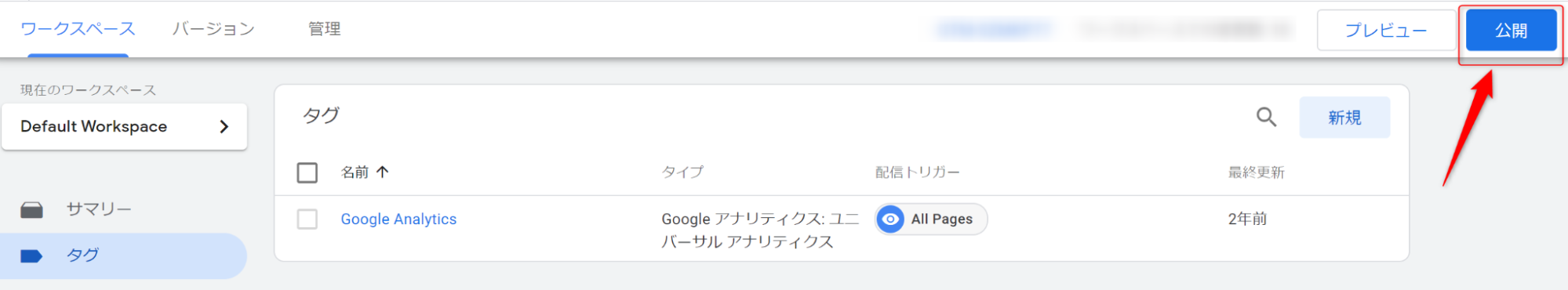Switch to the バージョン tab
Viewport: 1568px width, 290px height.
213,29
